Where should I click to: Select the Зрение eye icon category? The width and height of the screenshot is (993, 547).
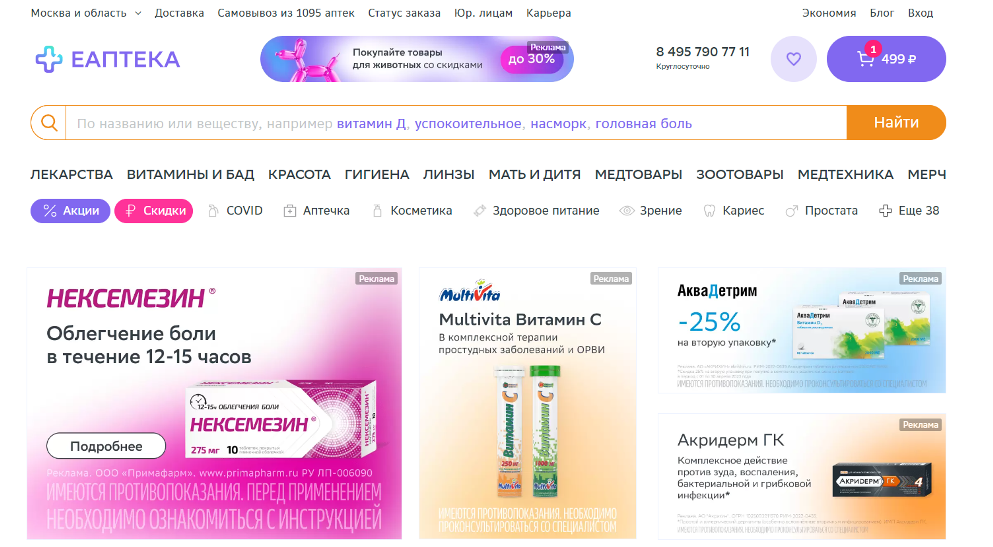coord(651,211)
